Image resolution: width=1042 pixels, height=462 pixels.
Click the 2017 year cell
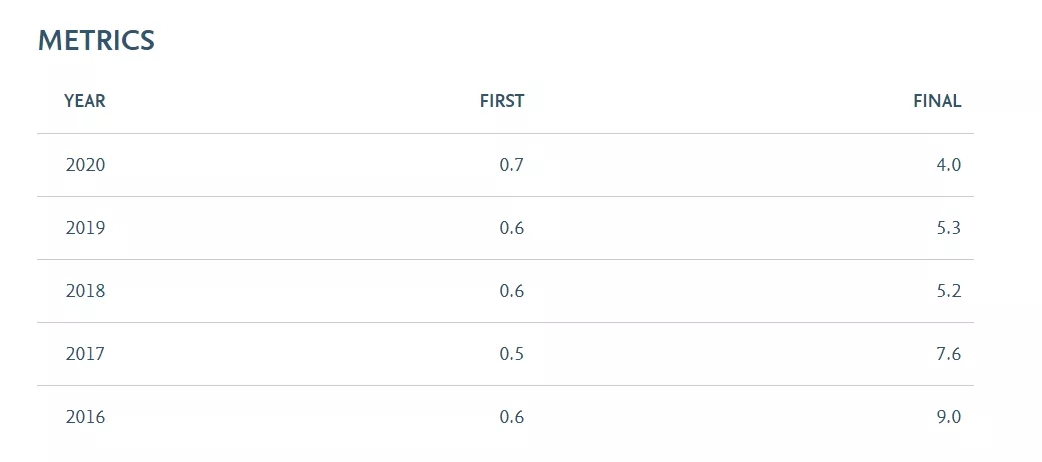(85, 354)
